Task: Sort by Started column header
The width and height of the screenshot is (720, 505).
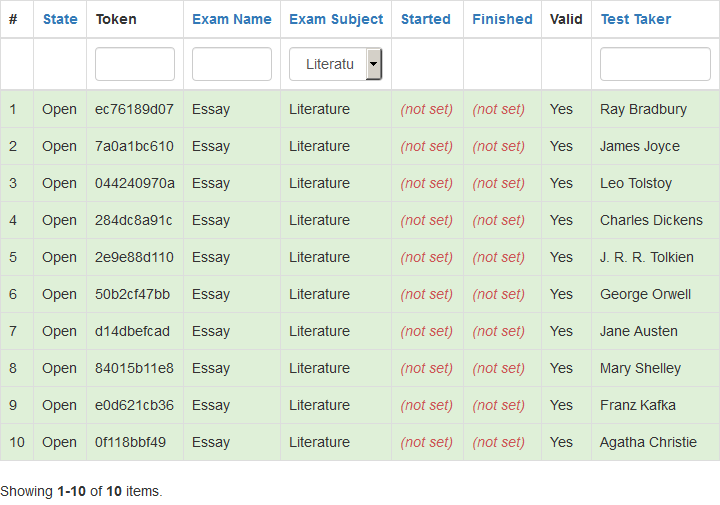Action: click(x=426, y=19)
